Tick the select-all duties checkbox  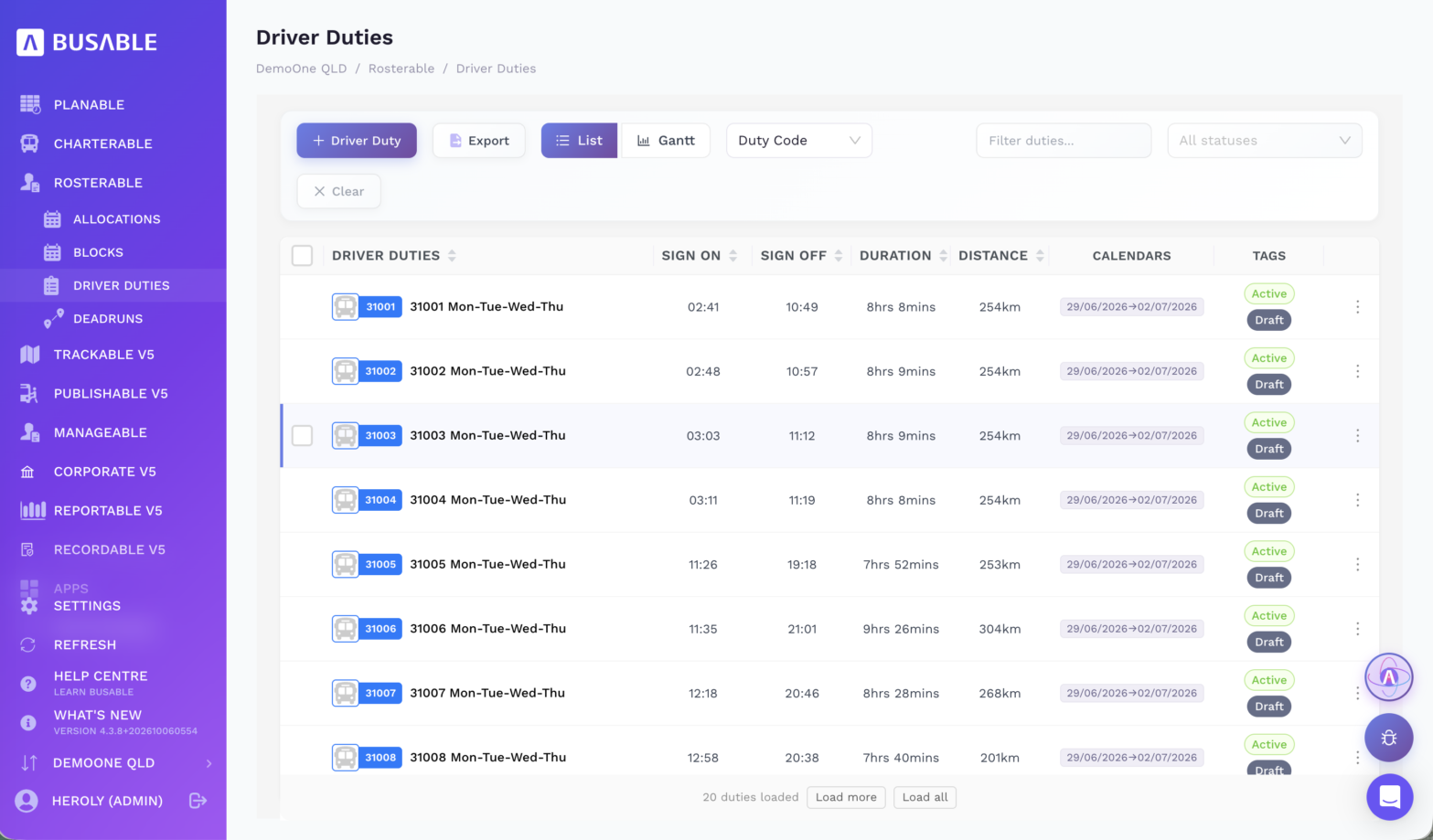[x=302, y=256]
